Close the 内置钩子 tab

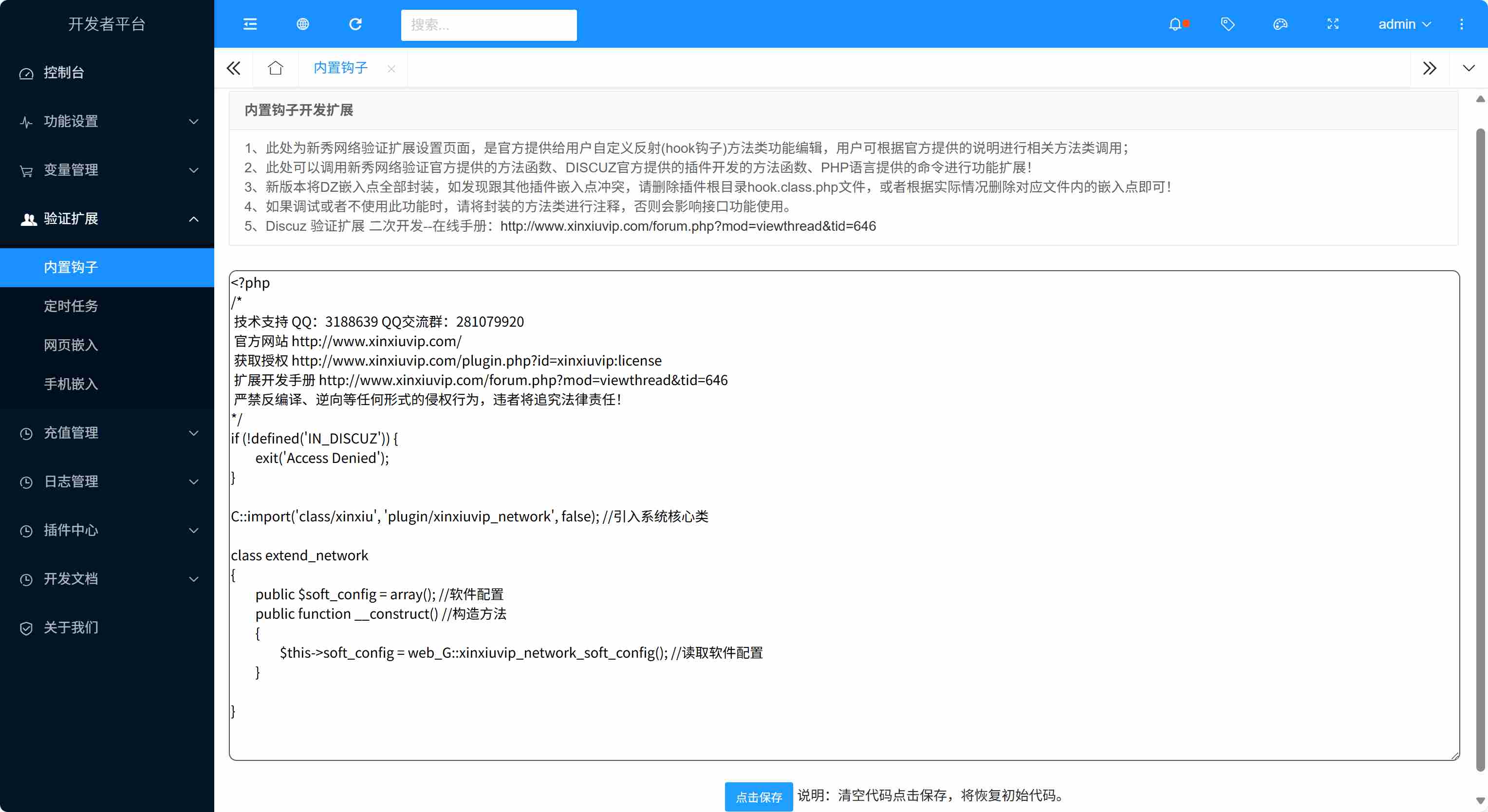pos(391,68)
